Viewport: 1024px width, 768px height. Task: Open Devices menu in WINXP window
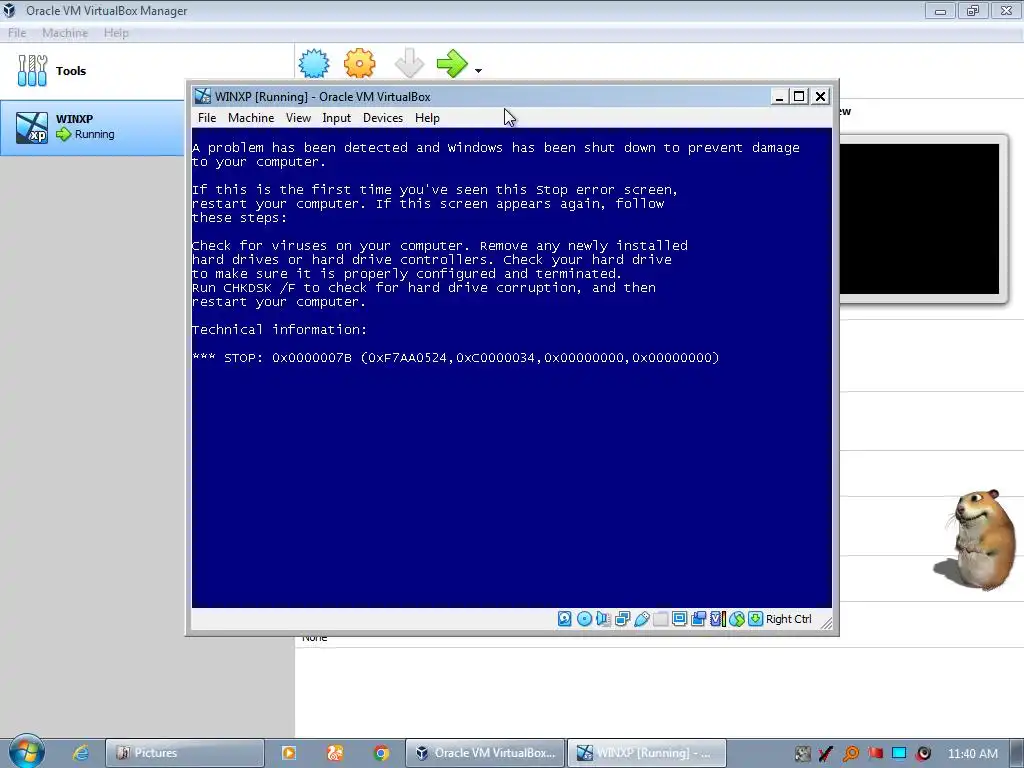point(383,118)
